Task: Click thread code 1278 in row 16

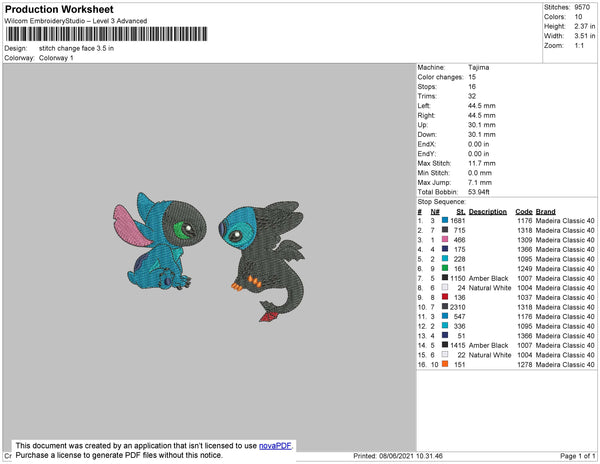Action: tap(525, 365)
